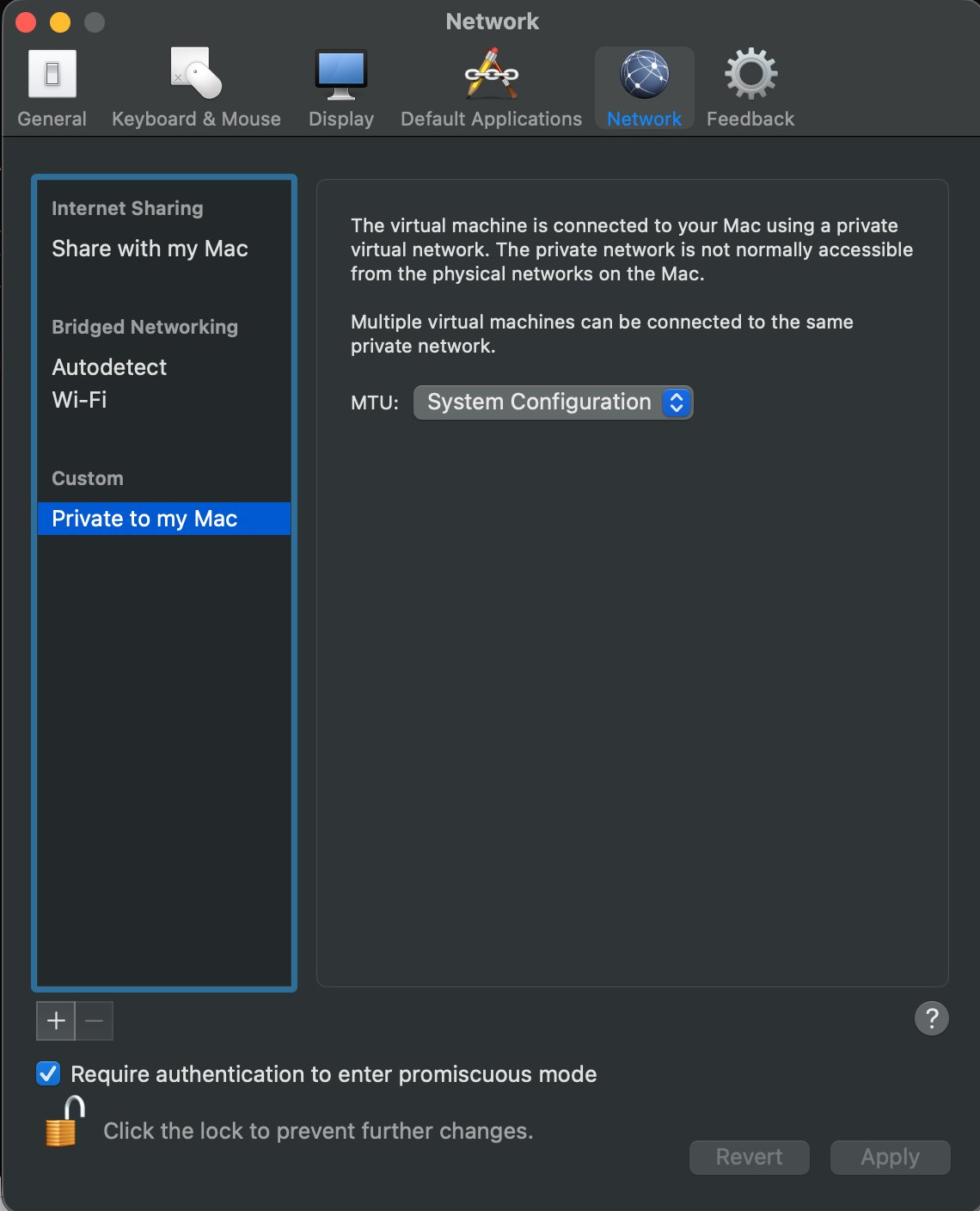Add a new custom network configuration

[x=55, y=1021]
